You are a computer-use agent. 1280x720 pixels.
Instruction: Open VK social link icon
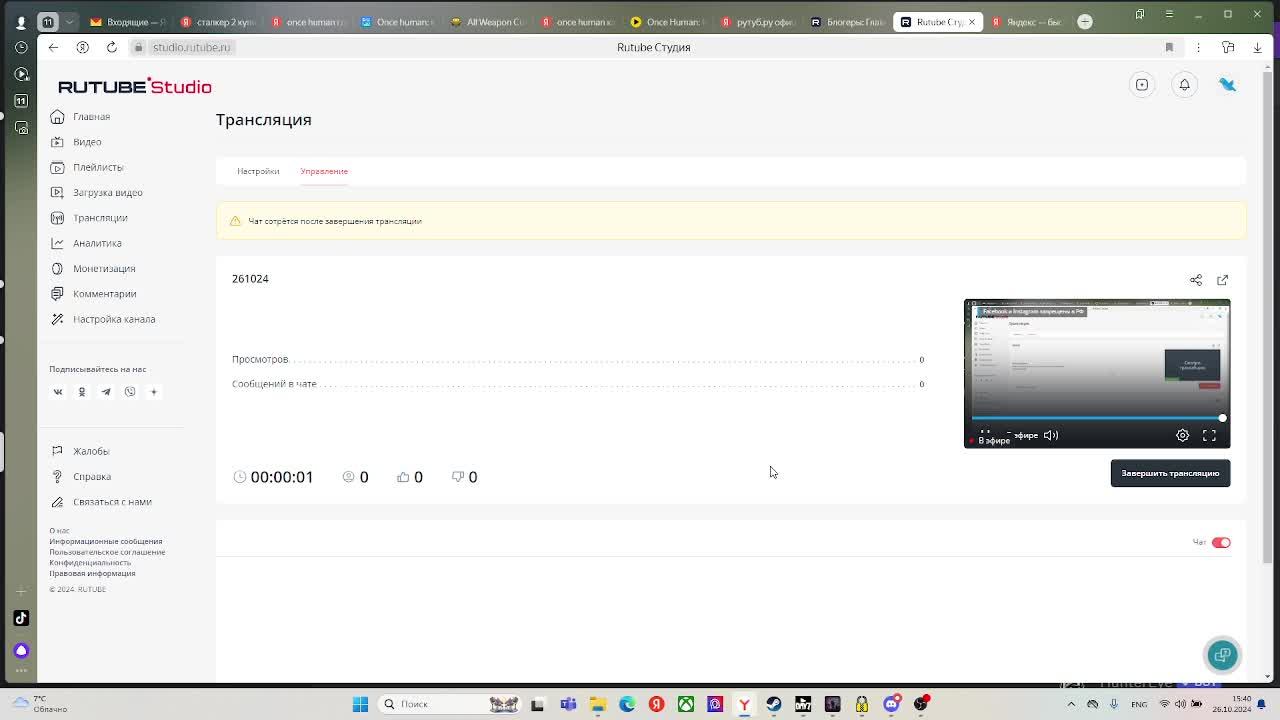coord(58,392)
